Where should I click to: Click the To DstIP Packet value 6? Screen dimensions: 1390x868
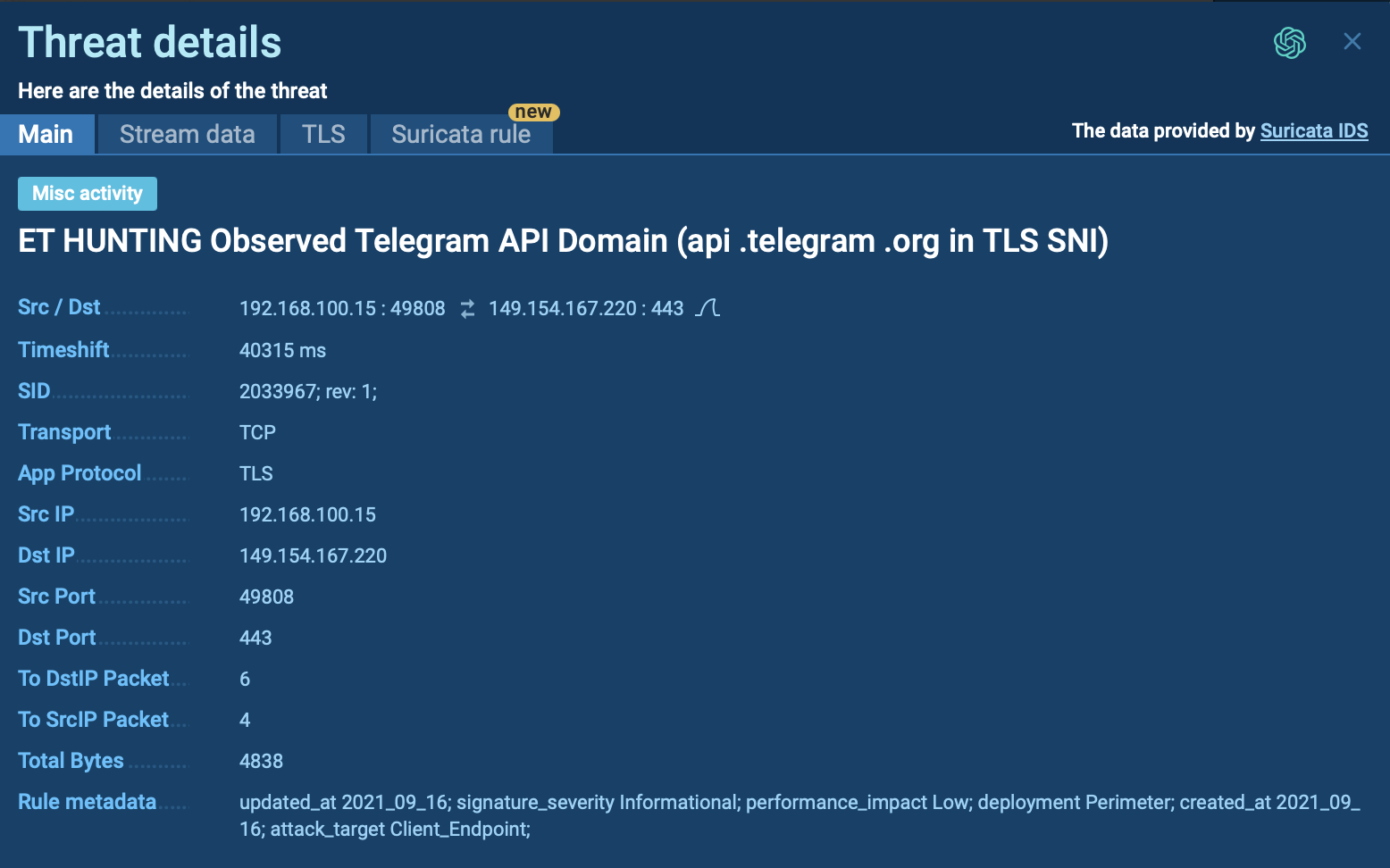click(x=245, y=679)
